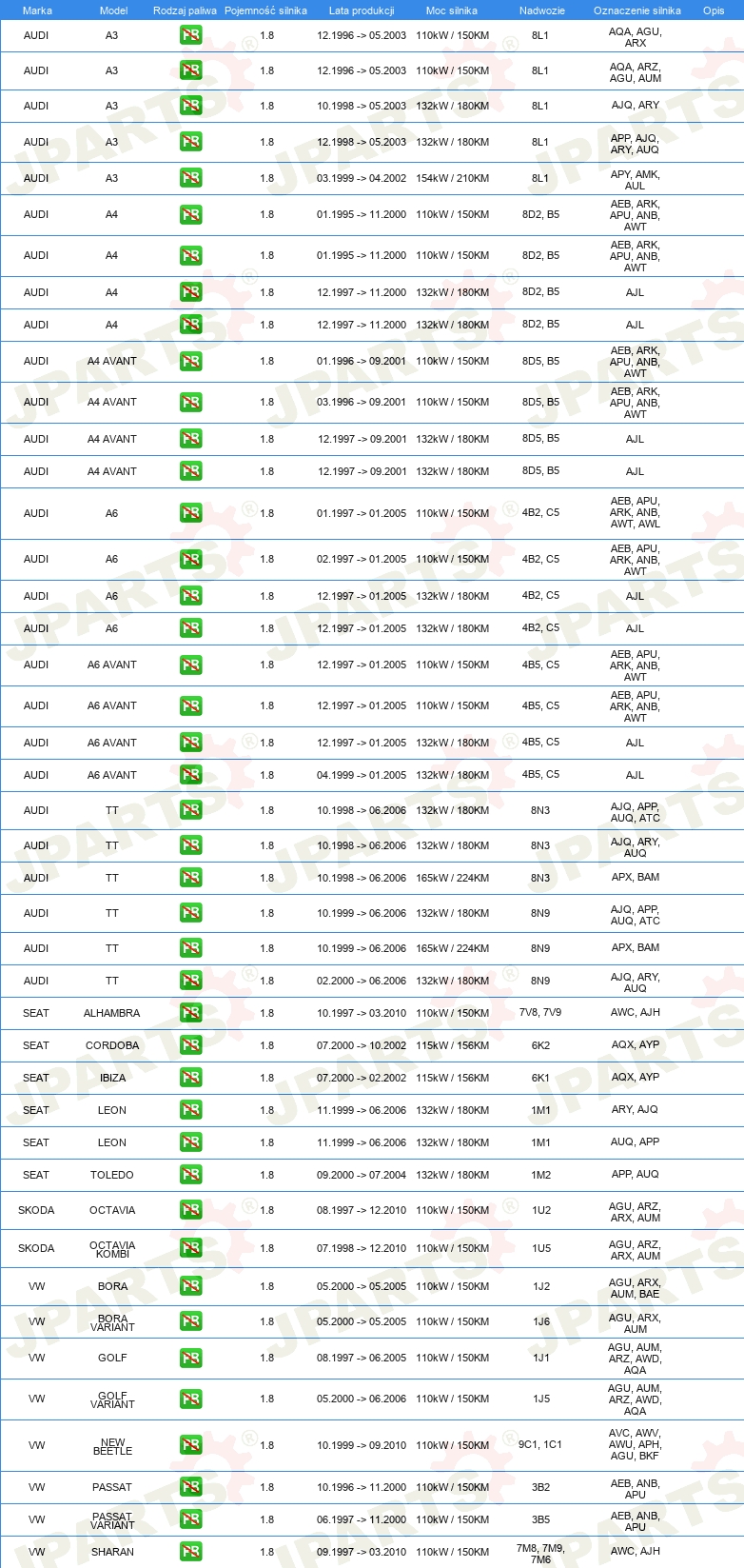Click the petrol icon in the SEAT ALHAMBRA row
Viewport: 744px width, 1568px height.
click(x=191, y=1013)
